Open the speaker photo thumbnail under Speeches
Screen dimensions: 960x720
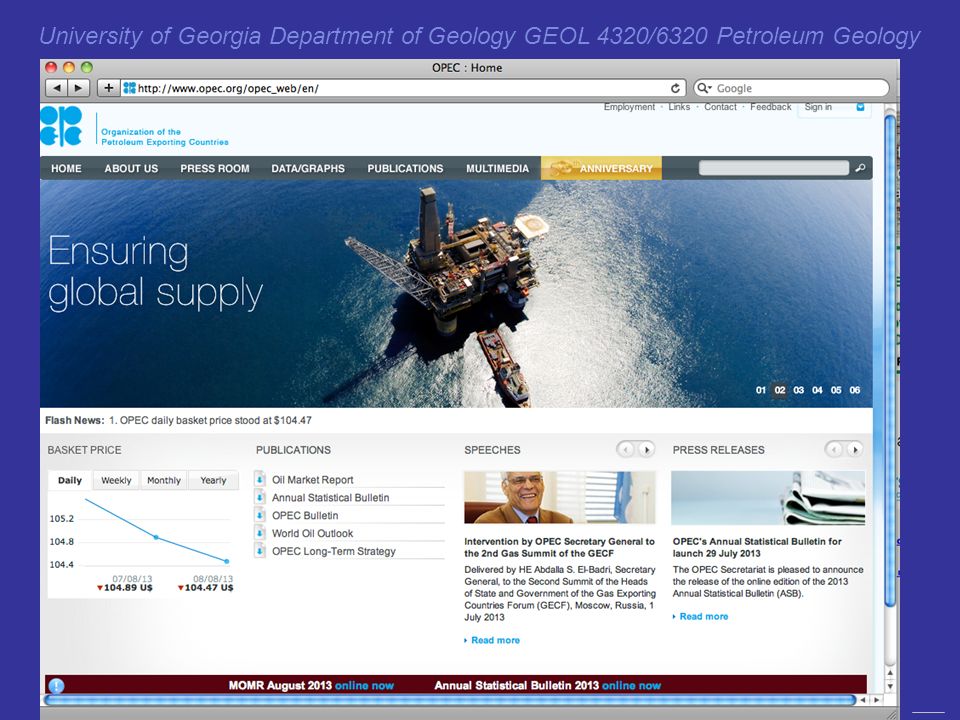[x=560, y=497]
